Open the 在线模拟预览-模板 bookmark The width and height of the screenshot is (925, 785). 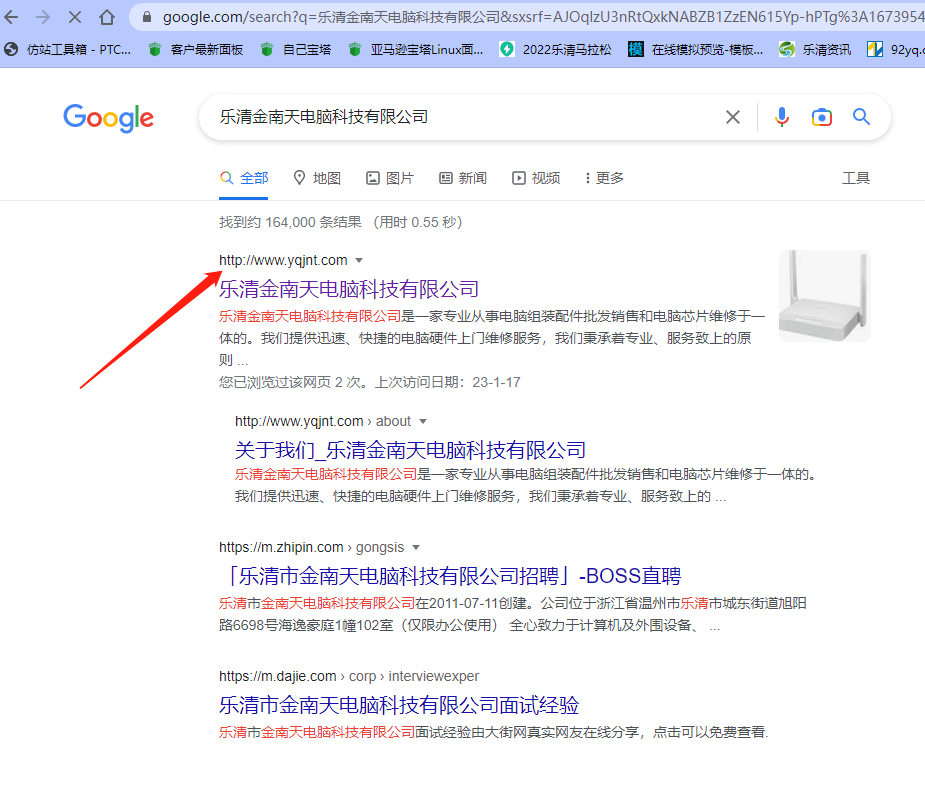pyautogui.click(x=696, y=50)
